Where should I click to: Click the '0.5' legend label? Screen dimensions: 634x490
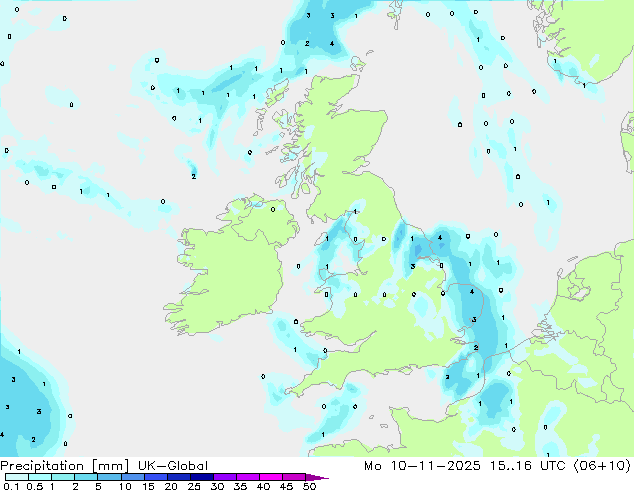[x=34, y=486]
